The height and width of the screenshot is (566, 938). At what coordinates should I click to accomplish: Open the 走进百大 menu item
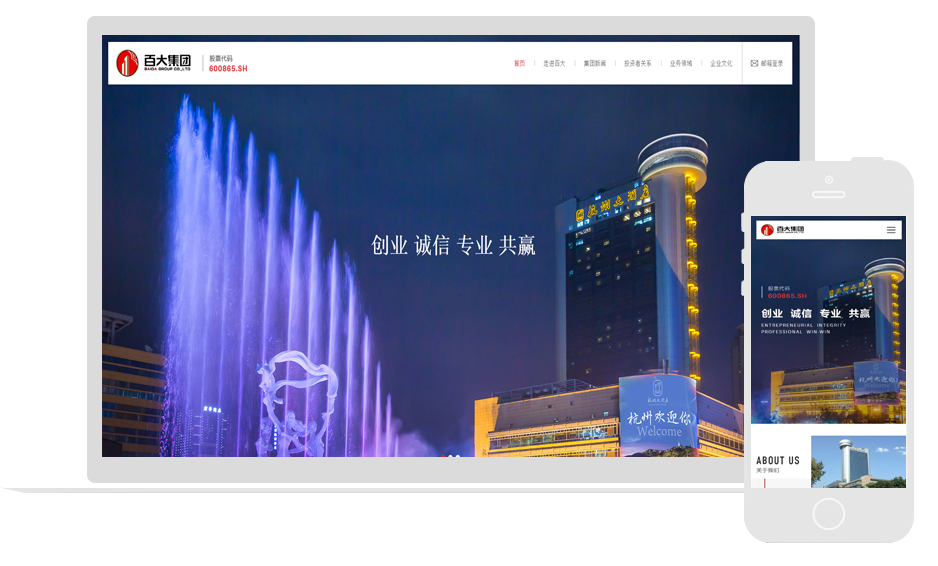click(554, 63)
